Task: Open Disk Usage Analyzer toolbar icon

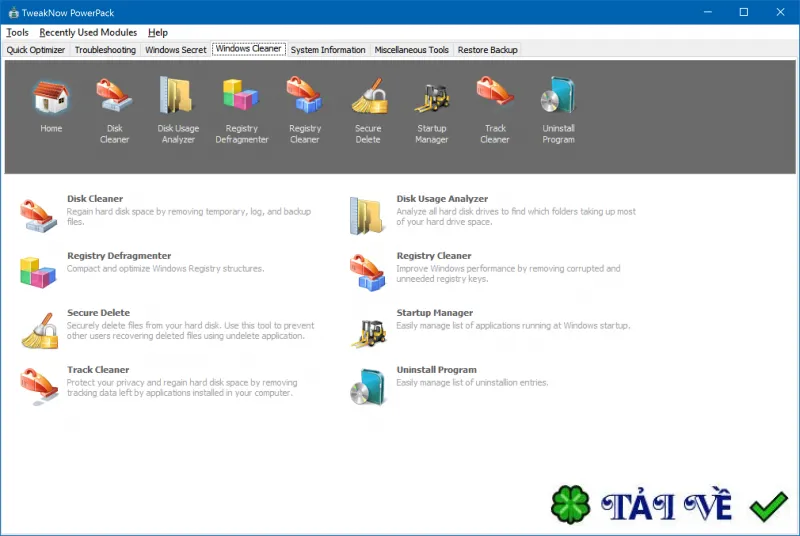Action: tap(177, 95)
